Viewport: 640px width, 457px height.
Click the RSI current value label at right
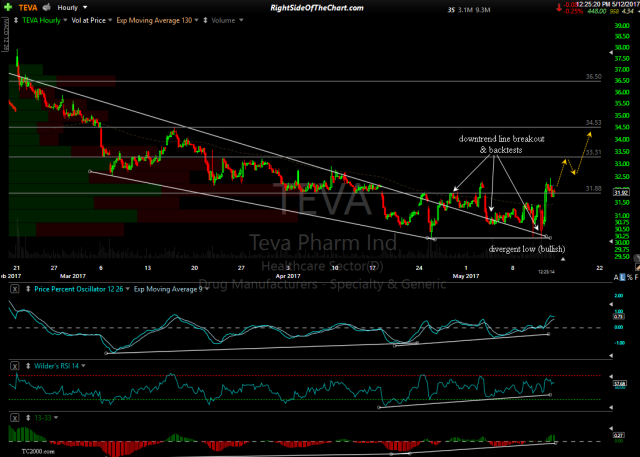click(620, 384)
